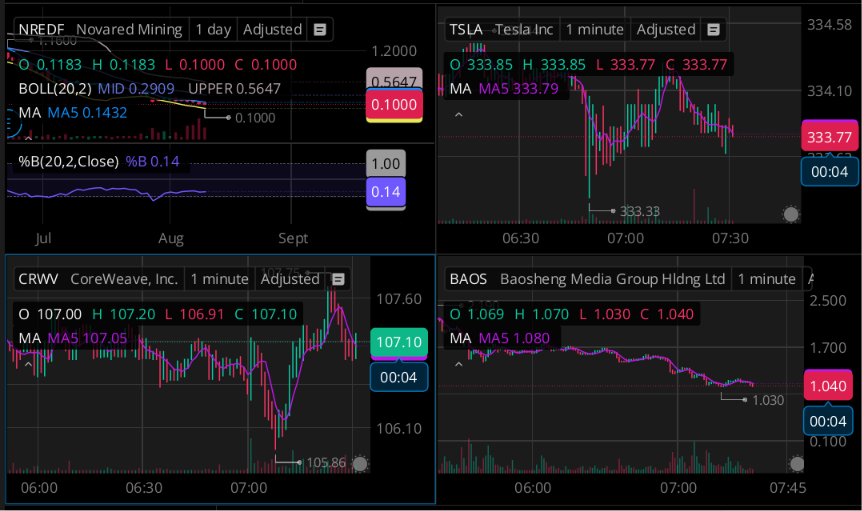This screenshot has height=511, width=862.
Task: Click Baosheng Media Group Hldng Ltd name
Action: click(x=612, y=279)
